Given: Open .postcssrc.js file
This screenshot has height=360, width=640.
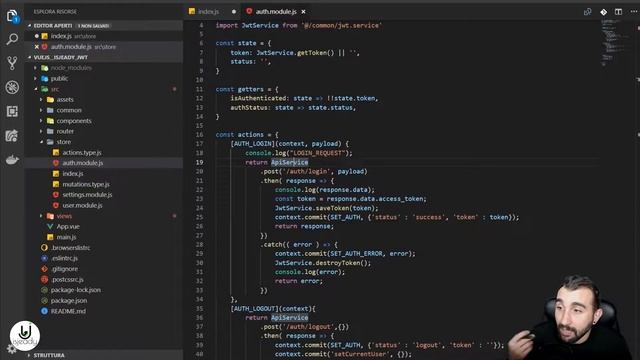Looking at the screenshot, I should 67,280.
